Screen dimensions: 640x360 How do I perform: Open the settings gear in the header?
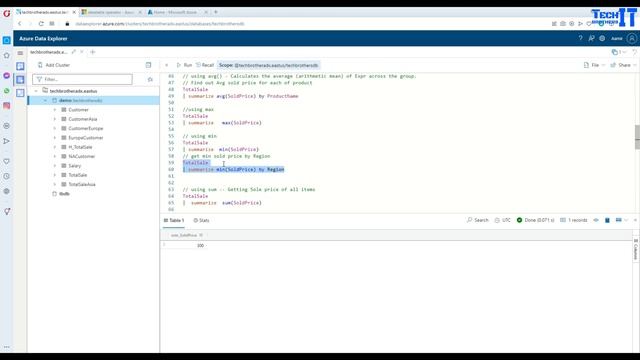602,38
